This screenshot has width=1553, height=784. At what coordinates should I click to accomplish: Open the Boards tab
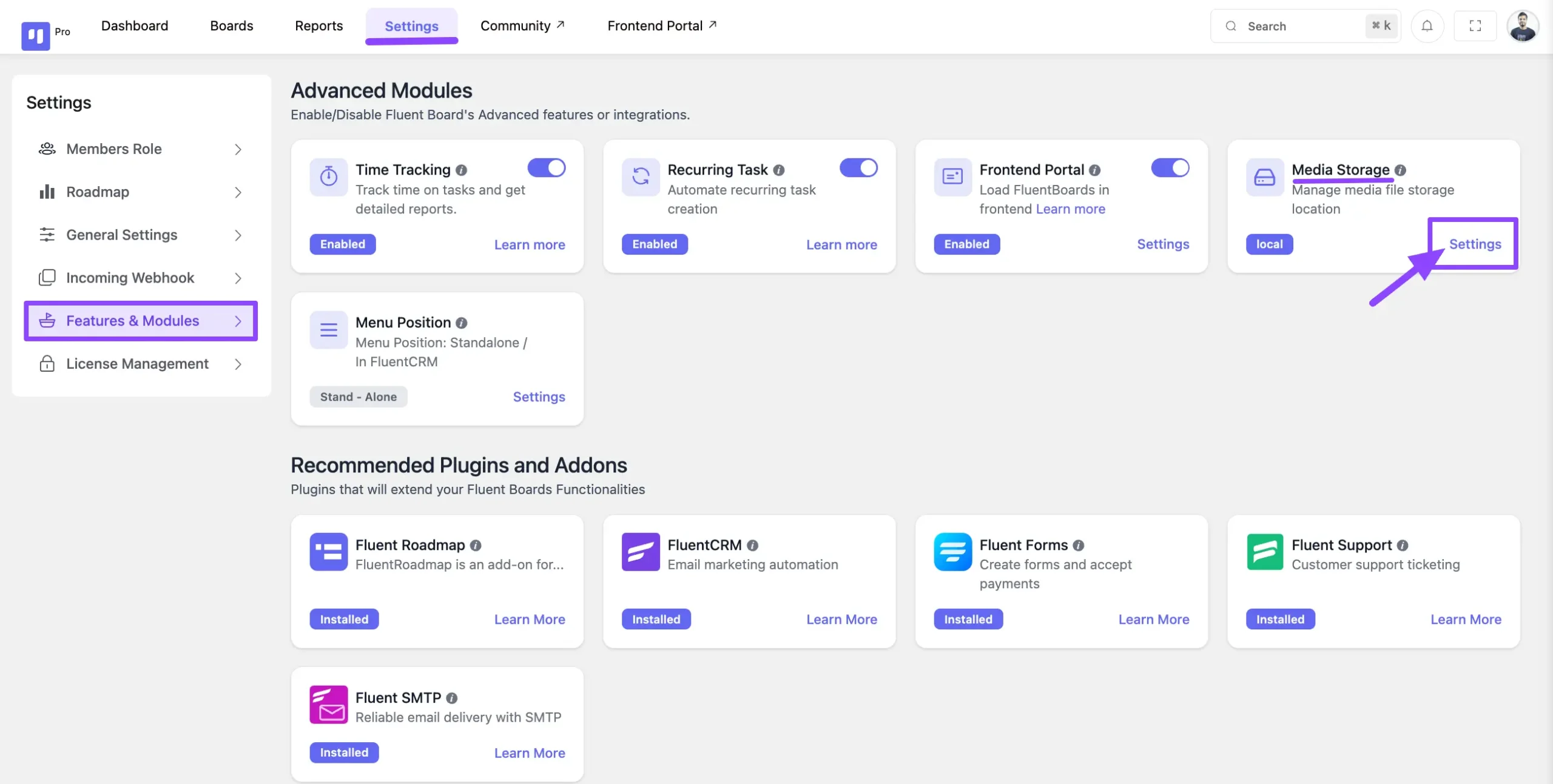tap(232, 25)
